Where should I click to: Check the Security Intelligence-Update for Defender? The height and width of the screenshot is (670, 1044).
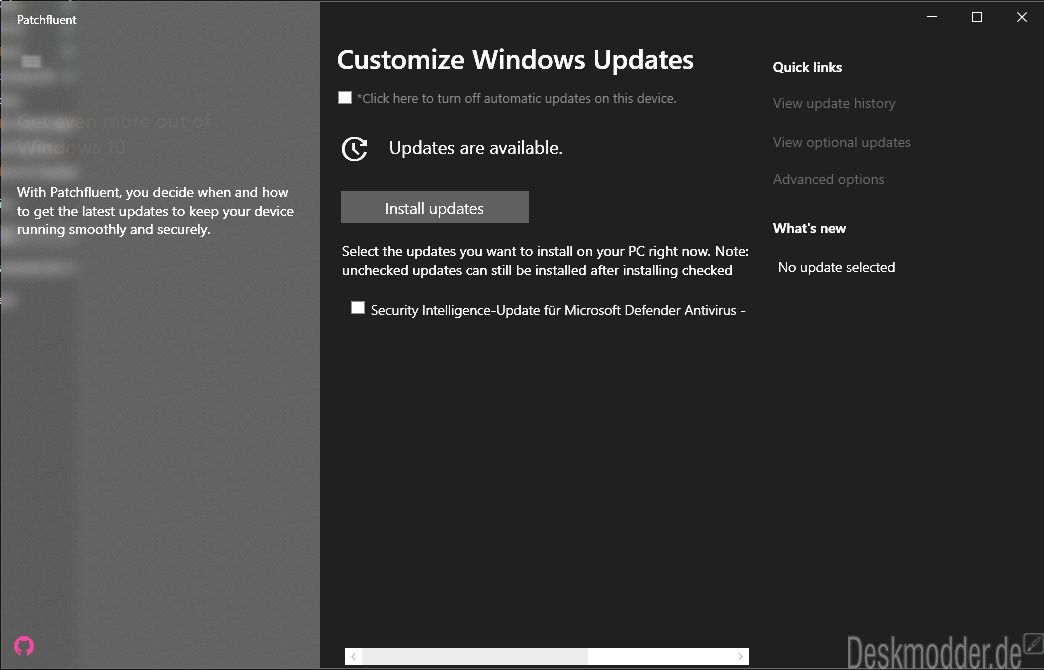click(358, 308)
